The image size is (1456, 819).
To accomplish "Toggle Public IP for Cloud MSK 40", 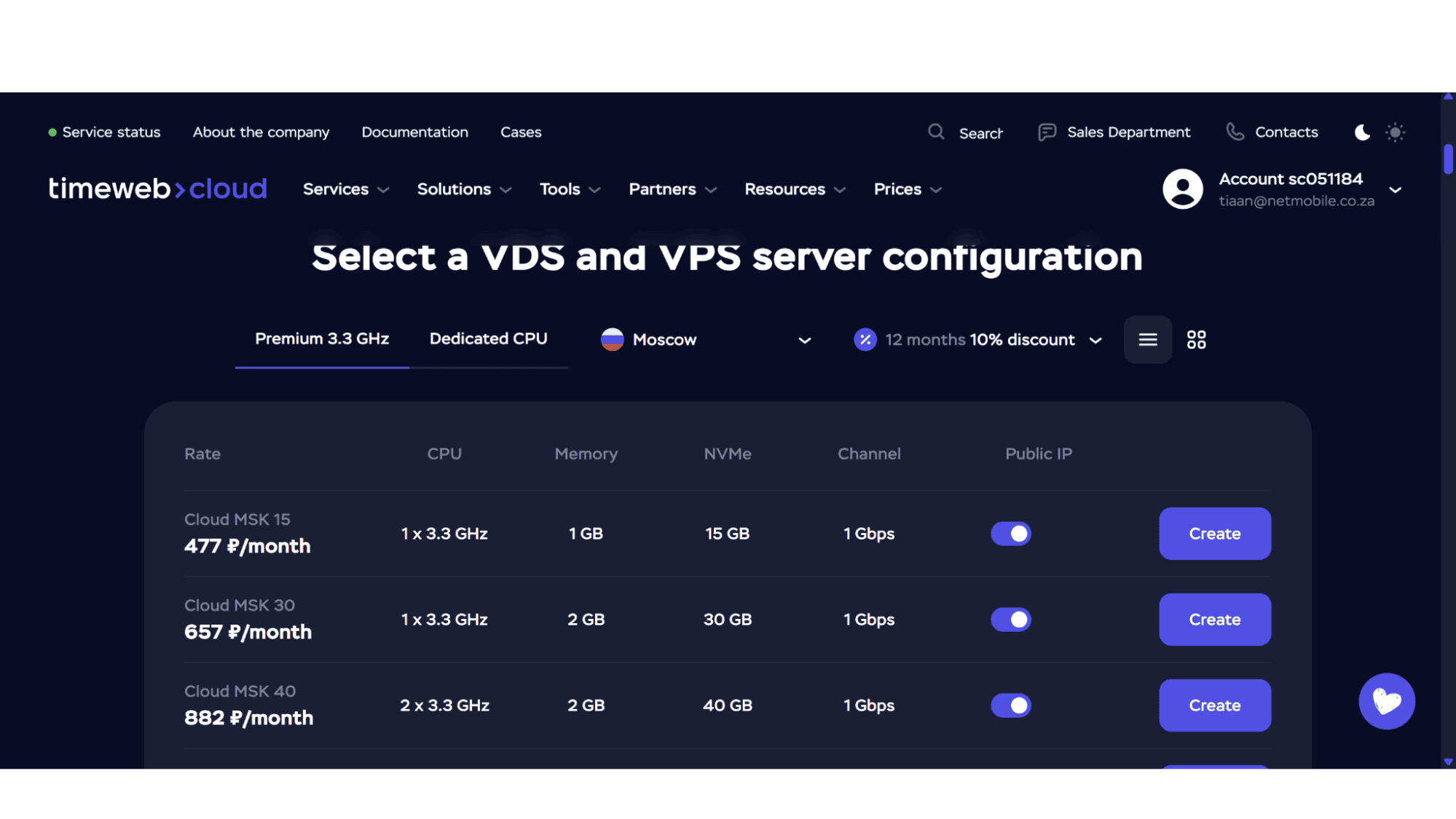I will pos(1010,705).
